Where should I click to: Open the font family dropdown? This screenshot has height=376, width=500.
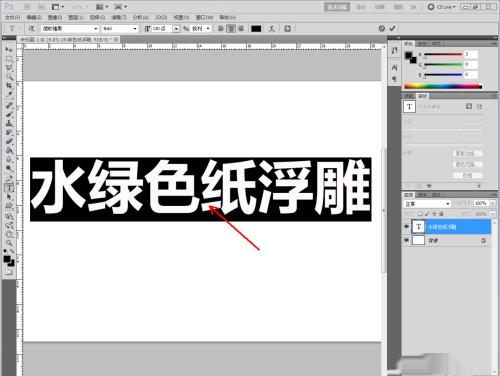point(70,29)
